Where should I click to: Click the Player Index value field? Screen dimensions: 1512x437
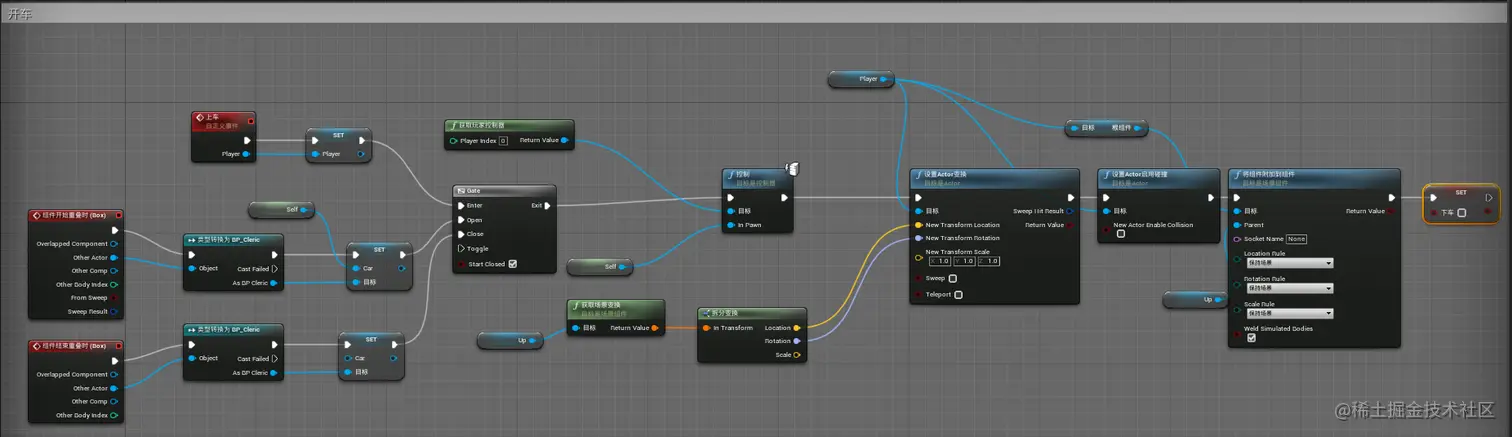click(503, 141)
